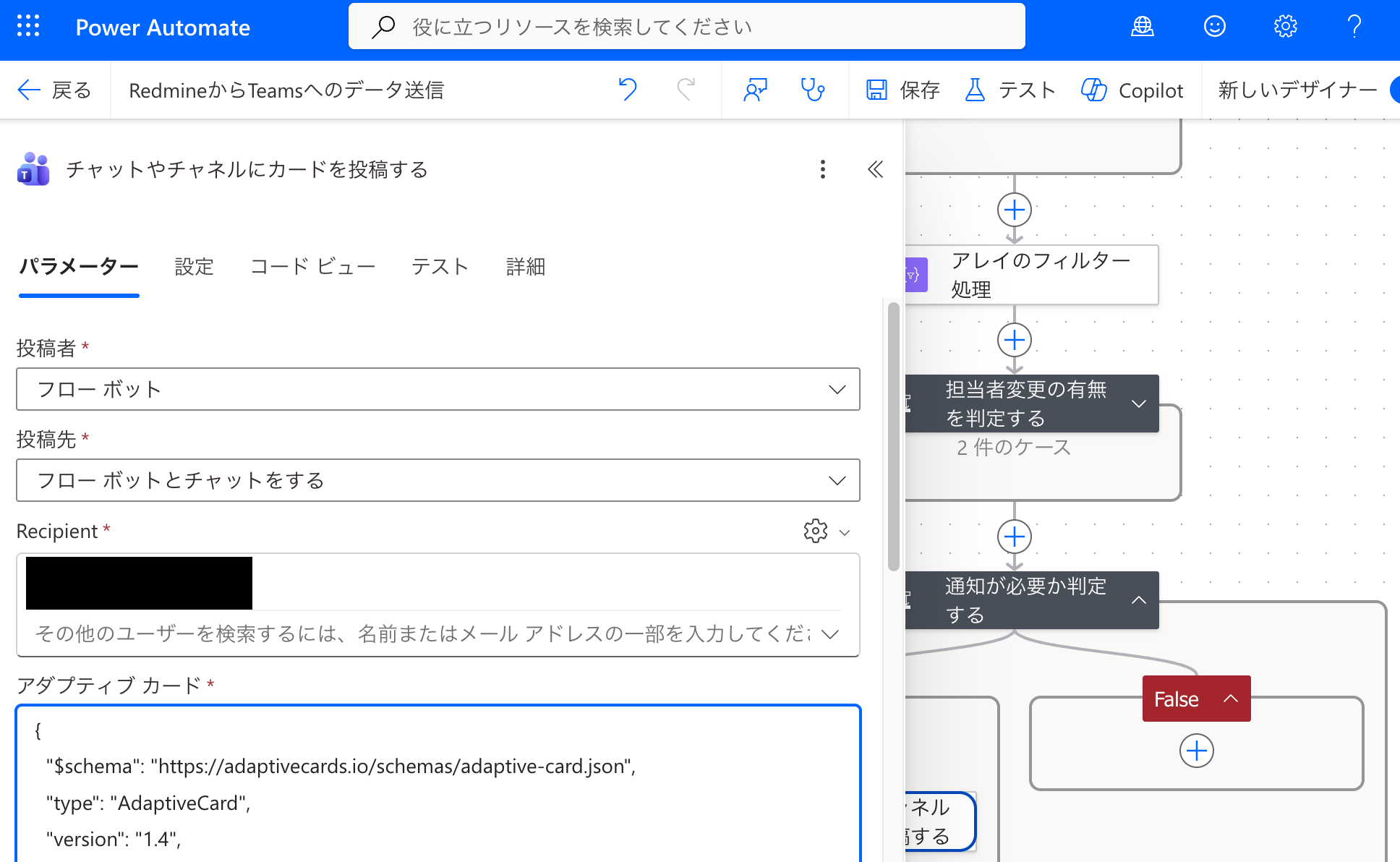The image size is (1400, 862).
Task: Switch to the コード ビュー tab
Action: click(x=313, y=267)
